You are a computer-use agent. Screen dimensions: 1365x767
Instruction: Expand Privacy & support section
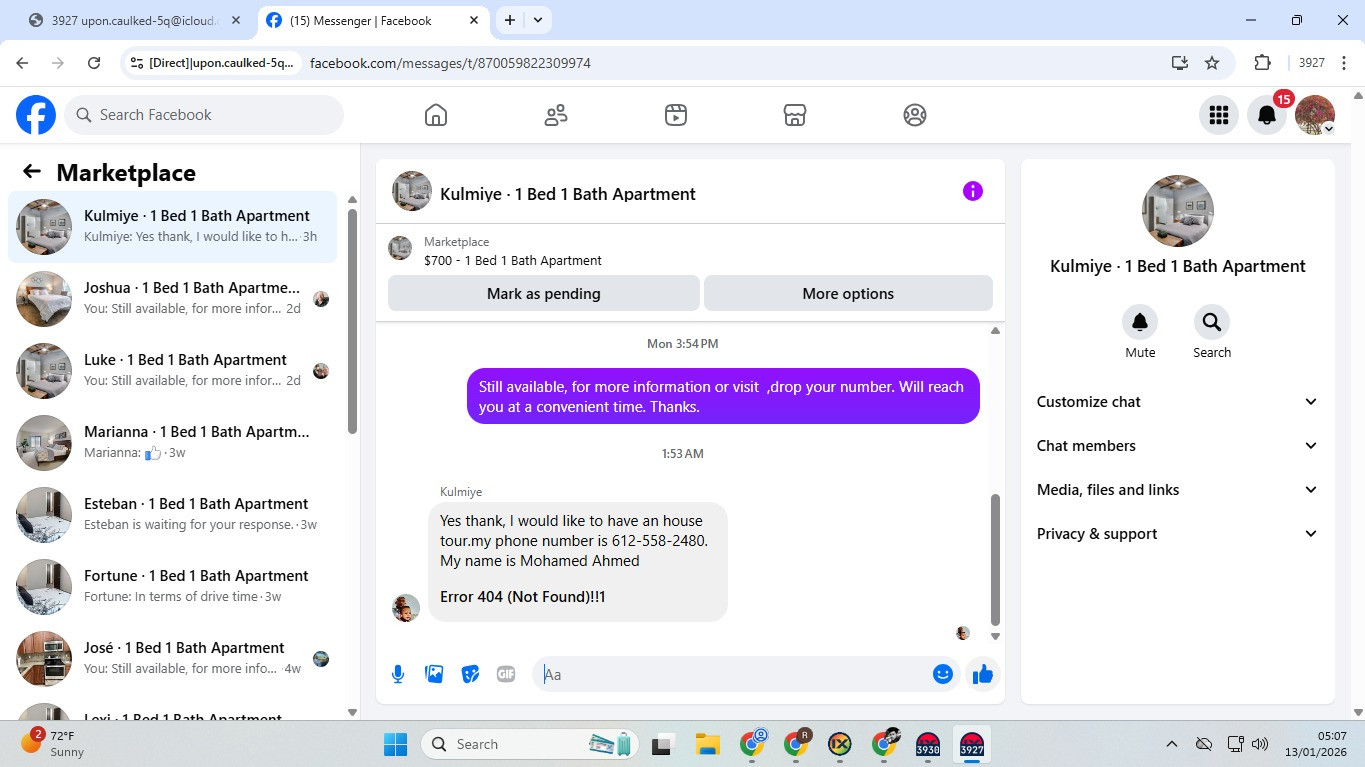1178,534
